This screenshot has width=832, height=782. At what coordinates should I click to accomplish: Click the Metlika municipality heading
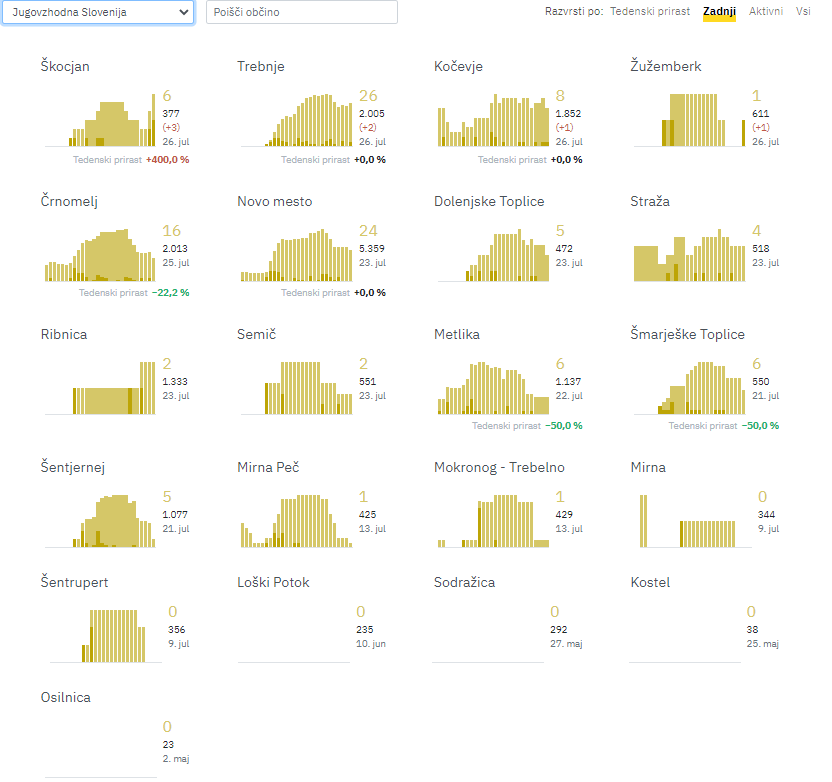point(457,335)
